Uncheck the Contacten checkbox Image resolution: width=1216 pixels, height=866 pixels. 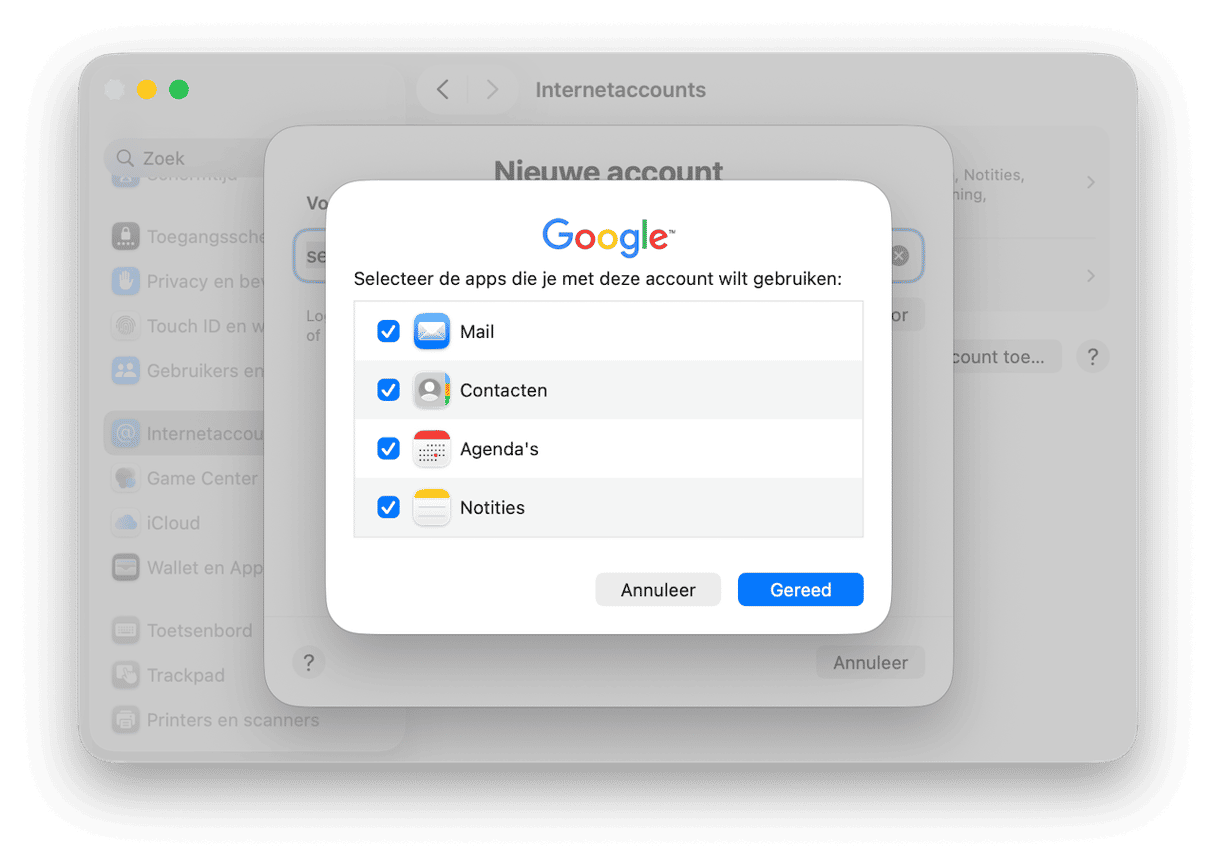tap(388, 390)
